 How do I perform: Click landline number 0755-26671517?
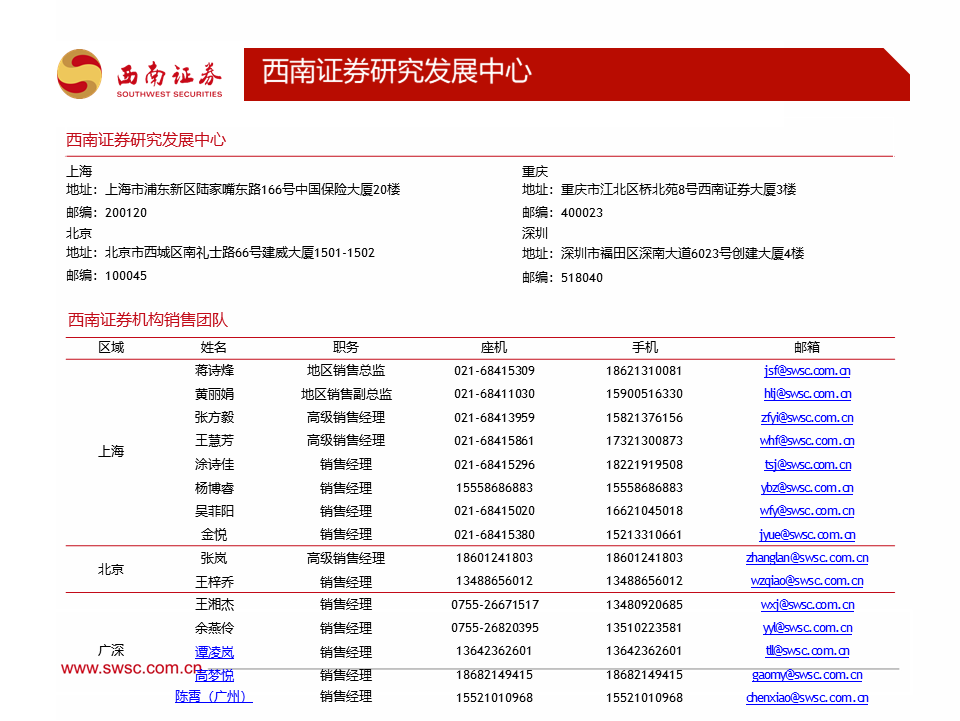tap(495, 605)
